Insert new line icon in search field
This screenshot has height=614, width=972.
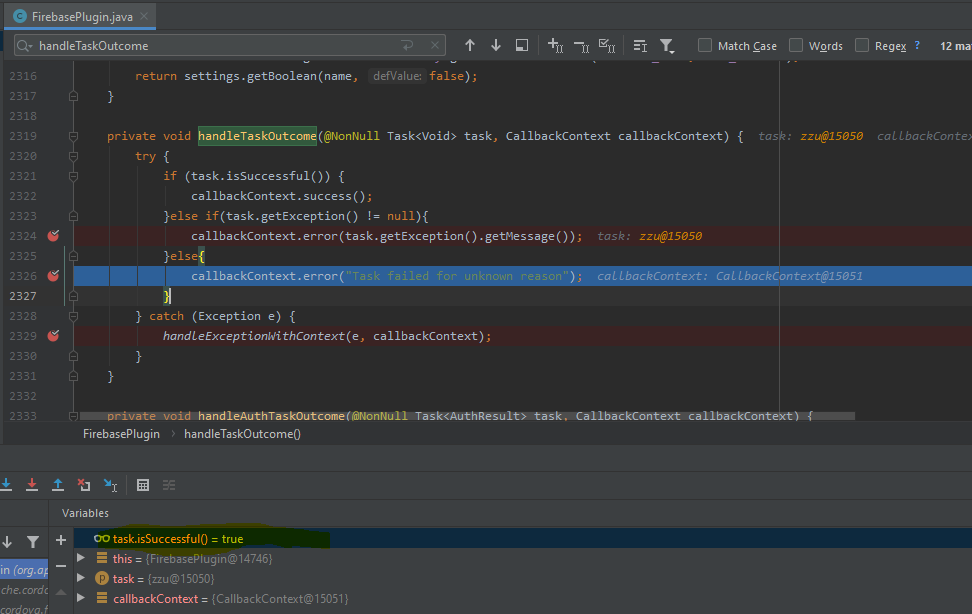(x=407, y=45)
